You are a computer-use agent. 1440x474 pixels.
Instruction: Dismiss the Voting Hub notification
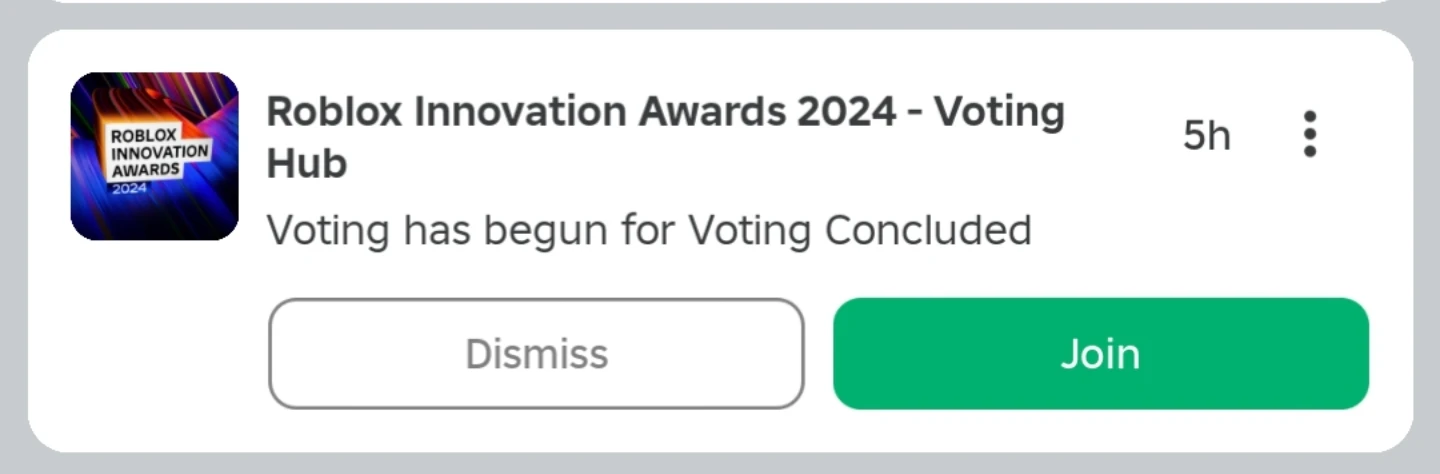click(x=536, y=354)
